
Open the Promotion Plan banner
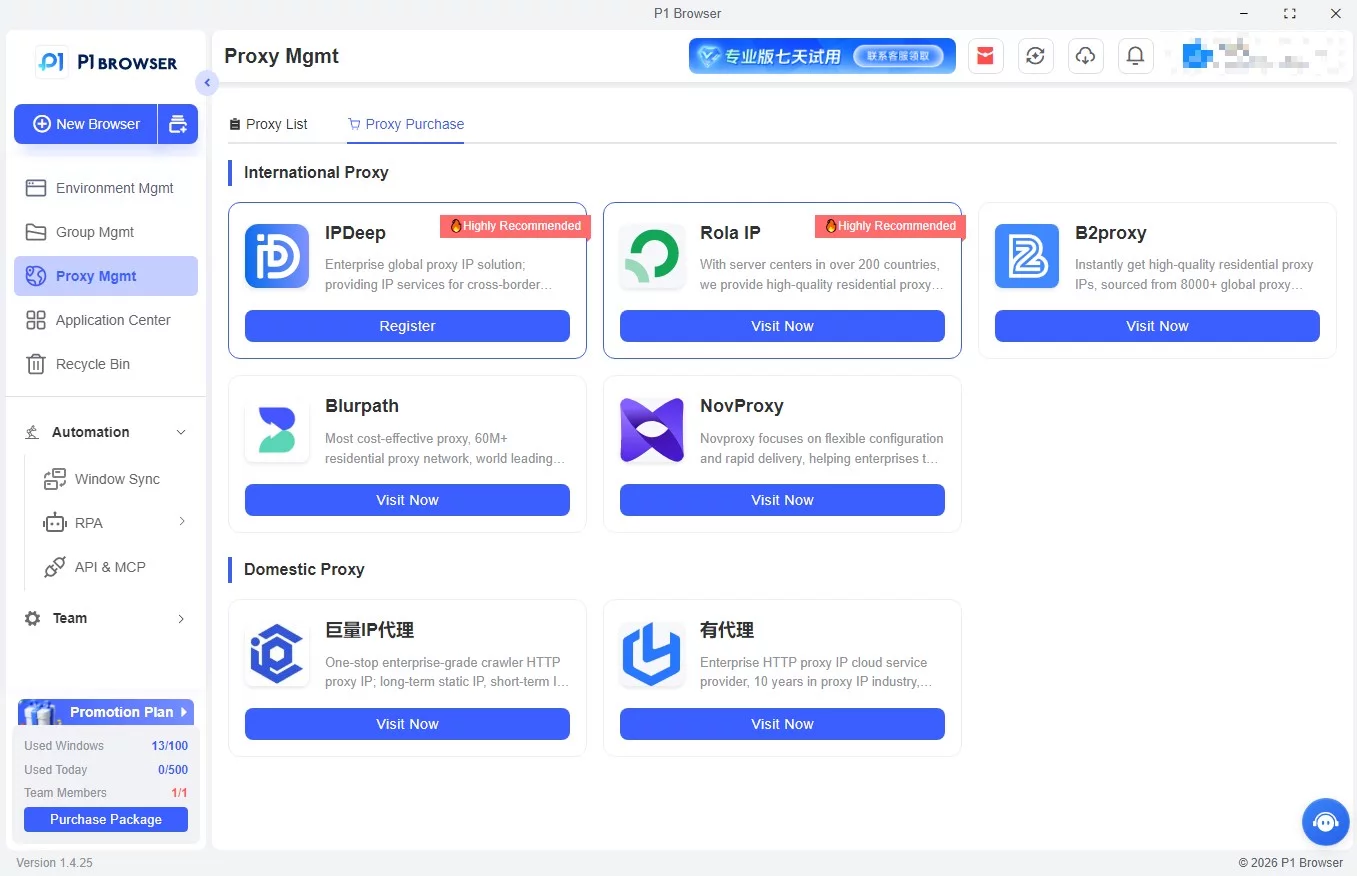point(106,712)
